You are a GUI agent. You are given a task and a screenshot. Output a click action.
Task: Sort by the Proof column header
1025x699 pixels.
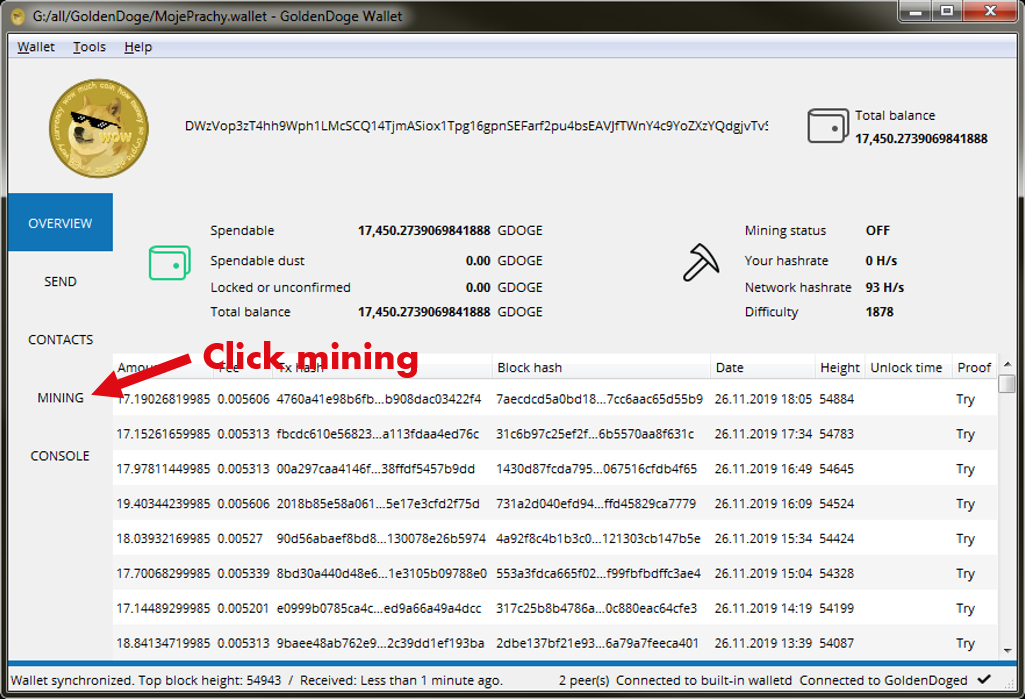974,367
